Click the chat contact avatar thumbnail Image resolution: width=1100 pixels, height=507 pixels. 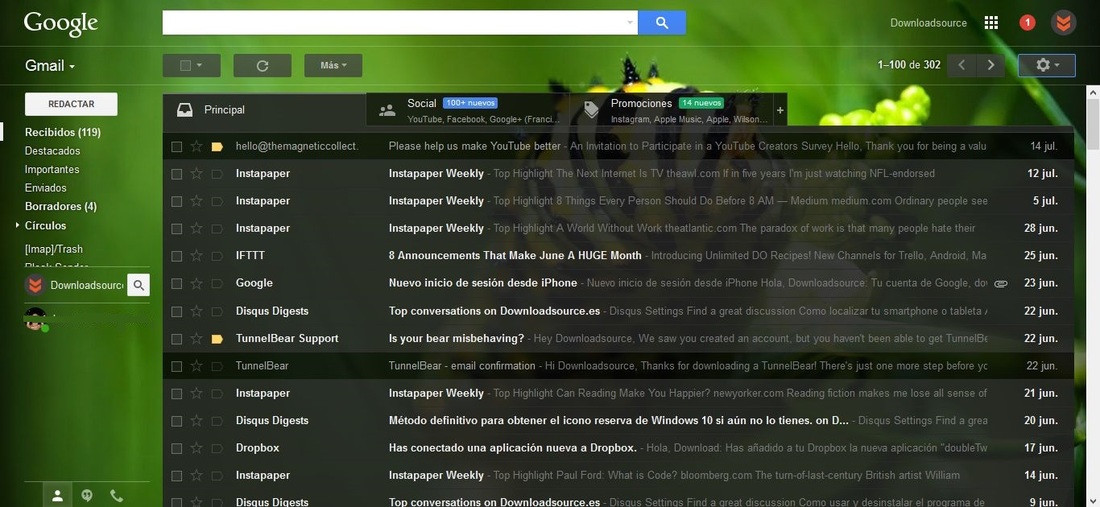(35, 319)
